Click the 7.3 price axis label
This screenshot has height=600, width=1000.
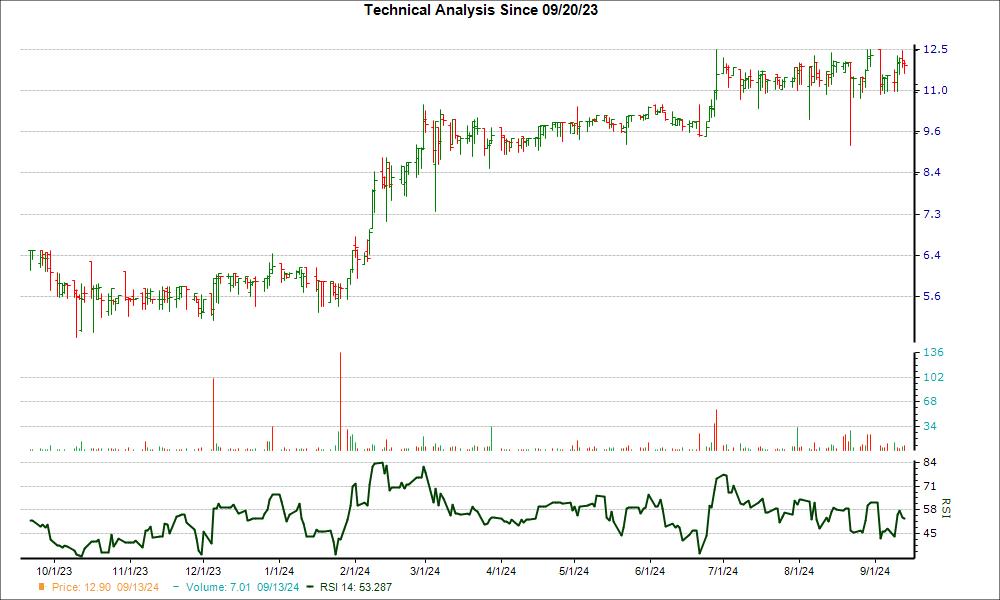coord(932,214)
